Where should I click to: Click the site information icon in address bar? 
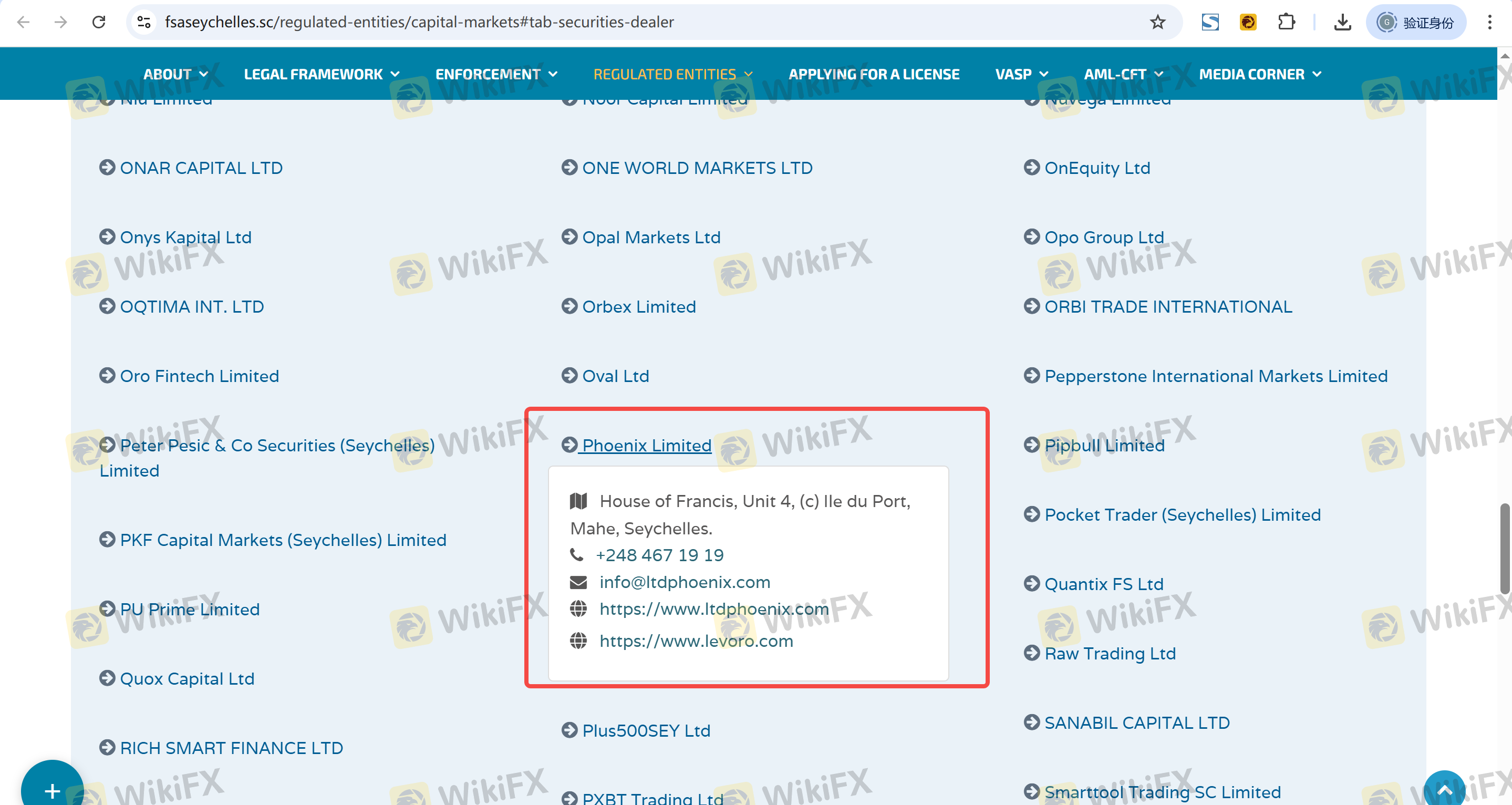[144, 22]
